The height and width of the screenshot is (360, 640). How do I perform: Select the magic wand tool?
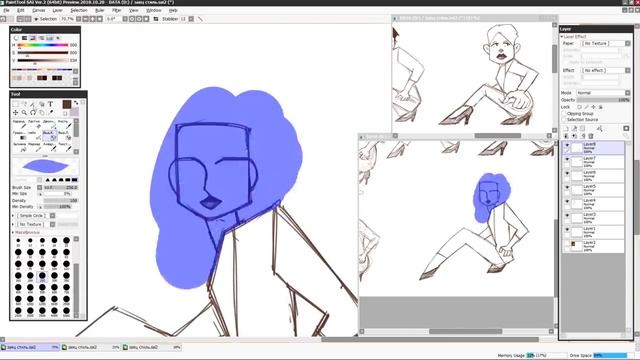tap(33, 104)
